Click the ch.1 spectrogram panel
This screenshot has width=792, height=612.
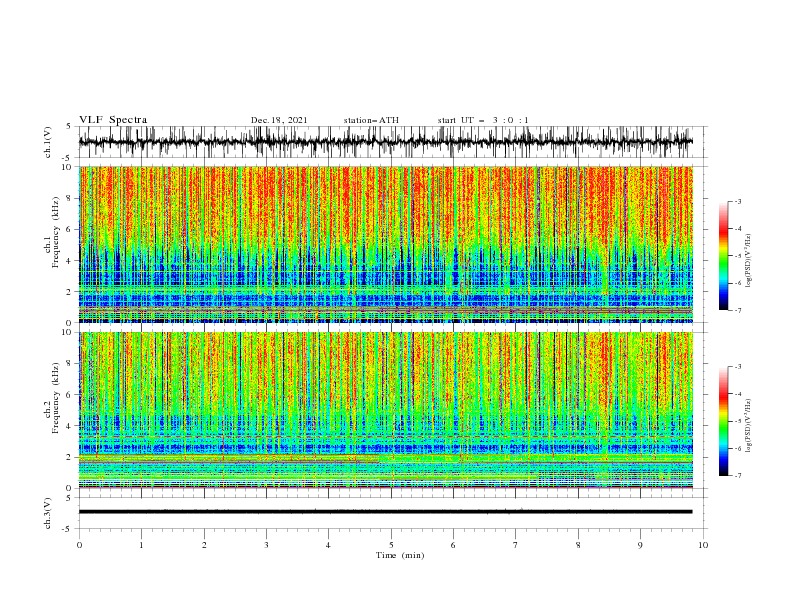(386, 244)
